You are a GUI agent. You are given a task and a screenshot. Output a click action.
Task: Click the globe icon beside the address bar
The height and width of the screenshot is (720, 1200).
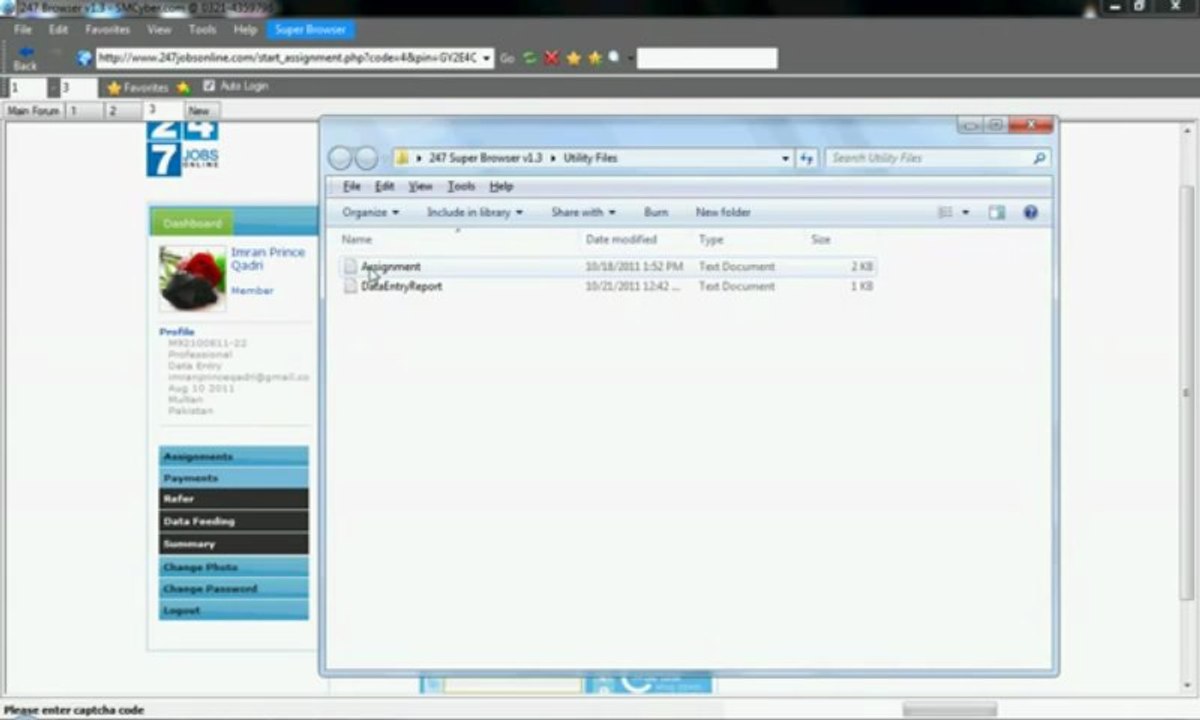pyautogui.click(x=84, y=58)
